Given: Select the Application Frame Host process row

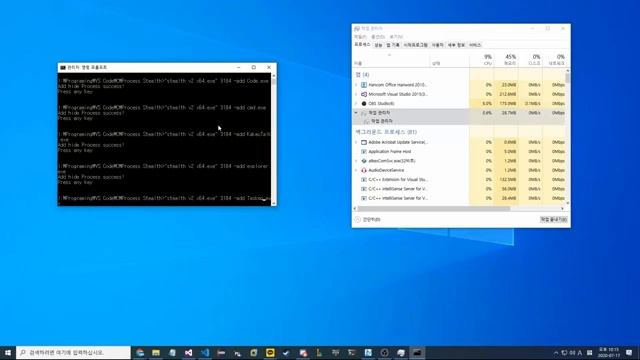Looking at the screenshot, I should pyautogui.click(x=459, y=152).
